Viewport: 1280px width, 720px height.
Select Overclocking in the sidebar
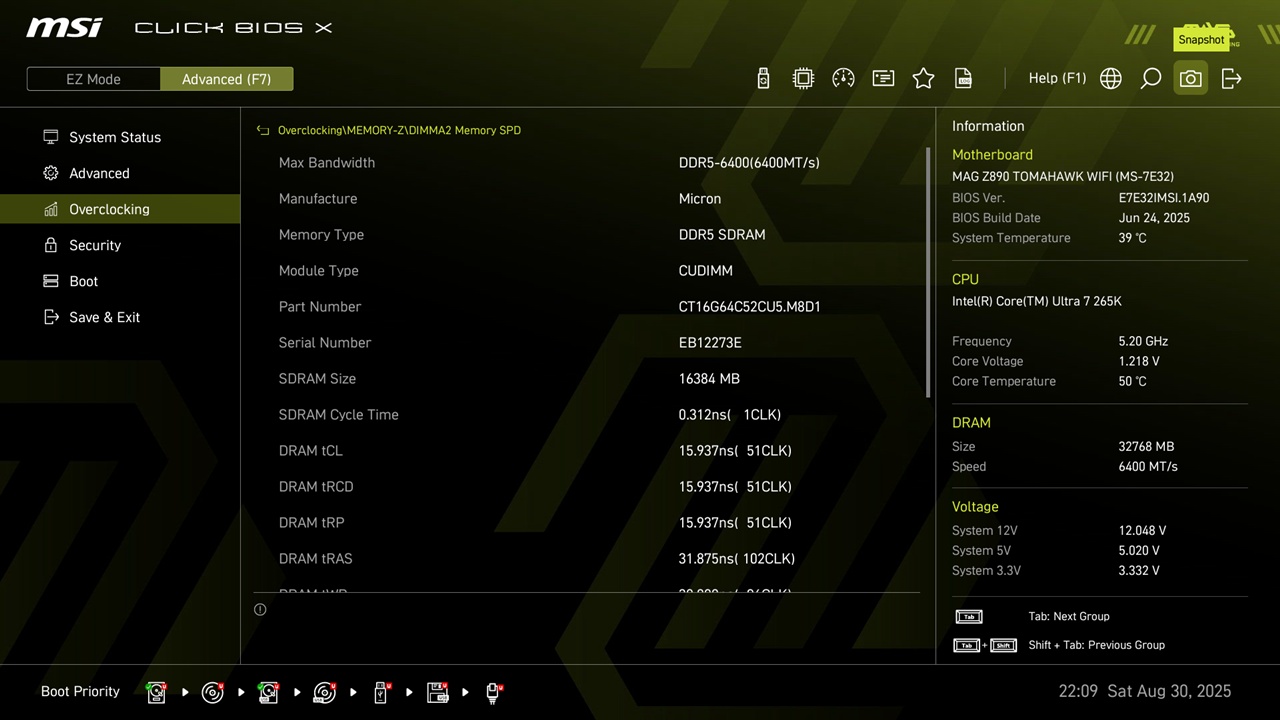pyautogui.click(x=120, y=209)
